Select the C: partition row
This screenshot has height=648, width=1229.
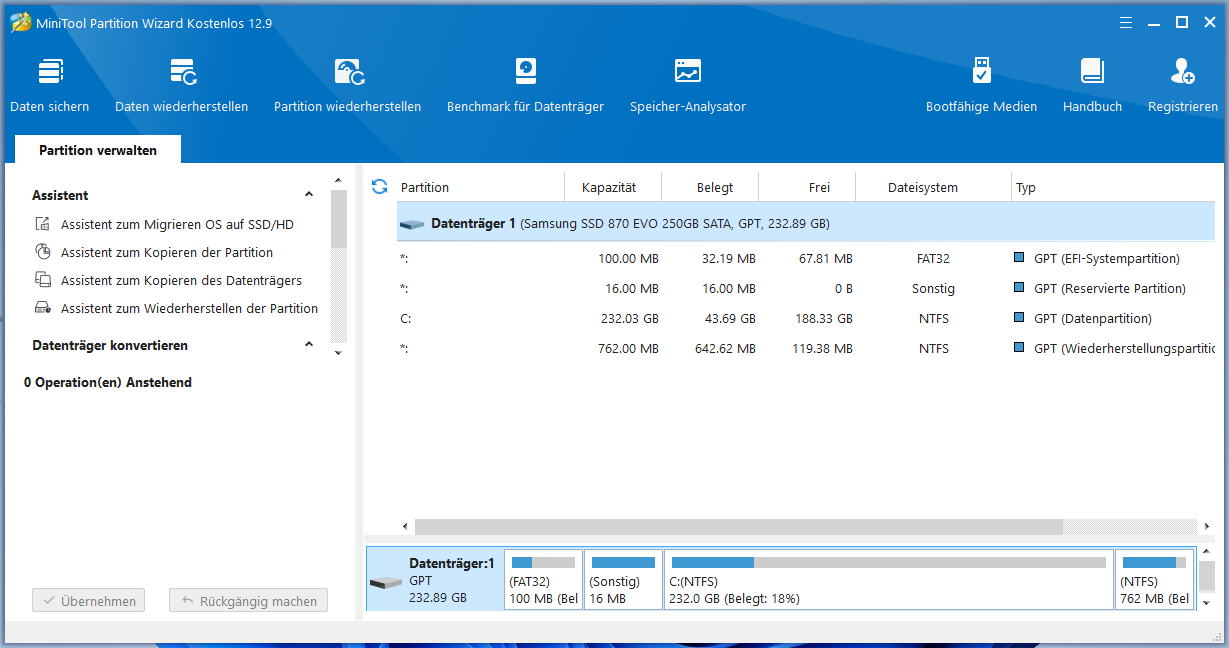(x=806, y=318)
